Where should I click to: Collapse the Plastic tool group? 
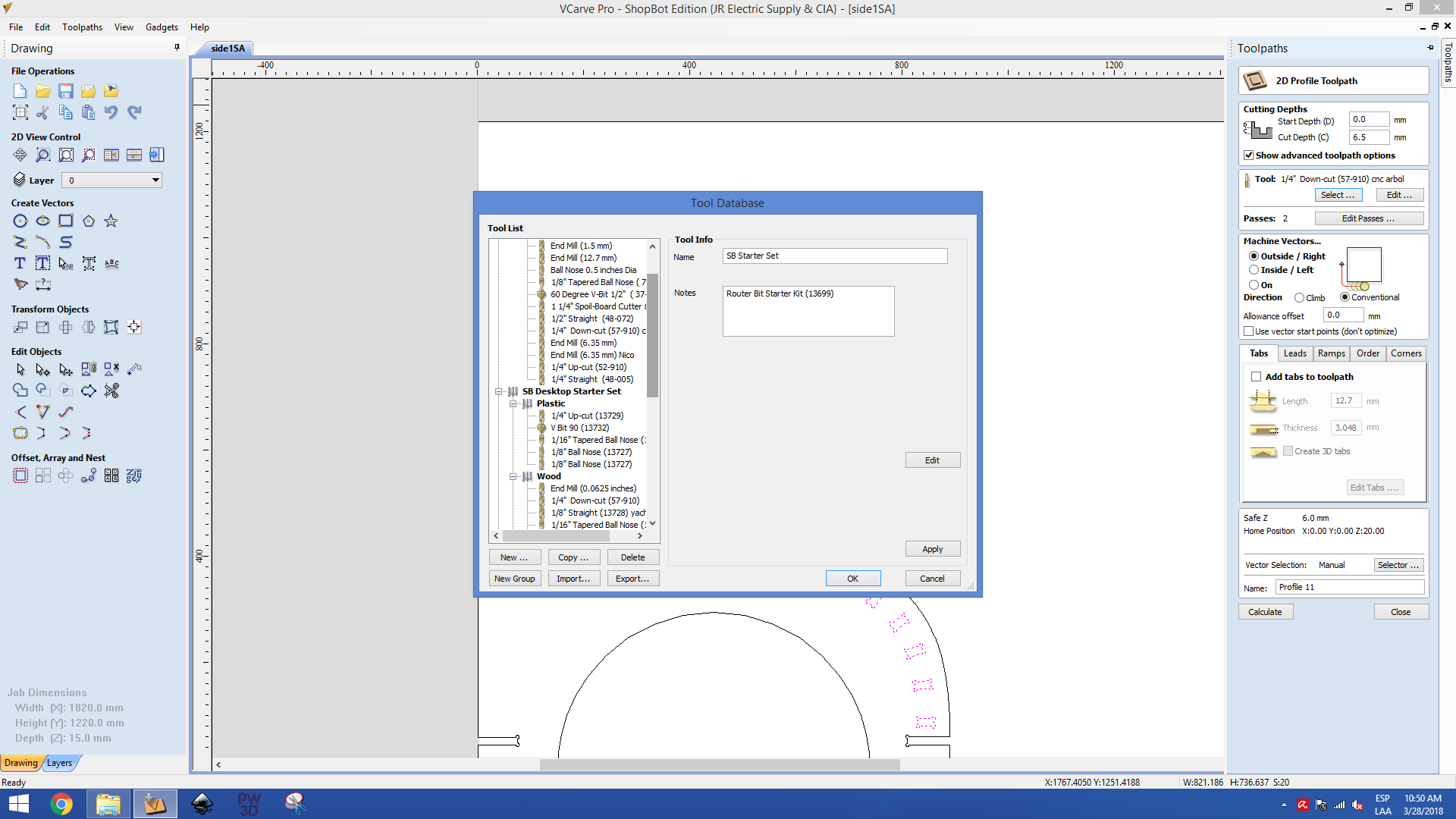pyautogui.click(x=513, y=403)
